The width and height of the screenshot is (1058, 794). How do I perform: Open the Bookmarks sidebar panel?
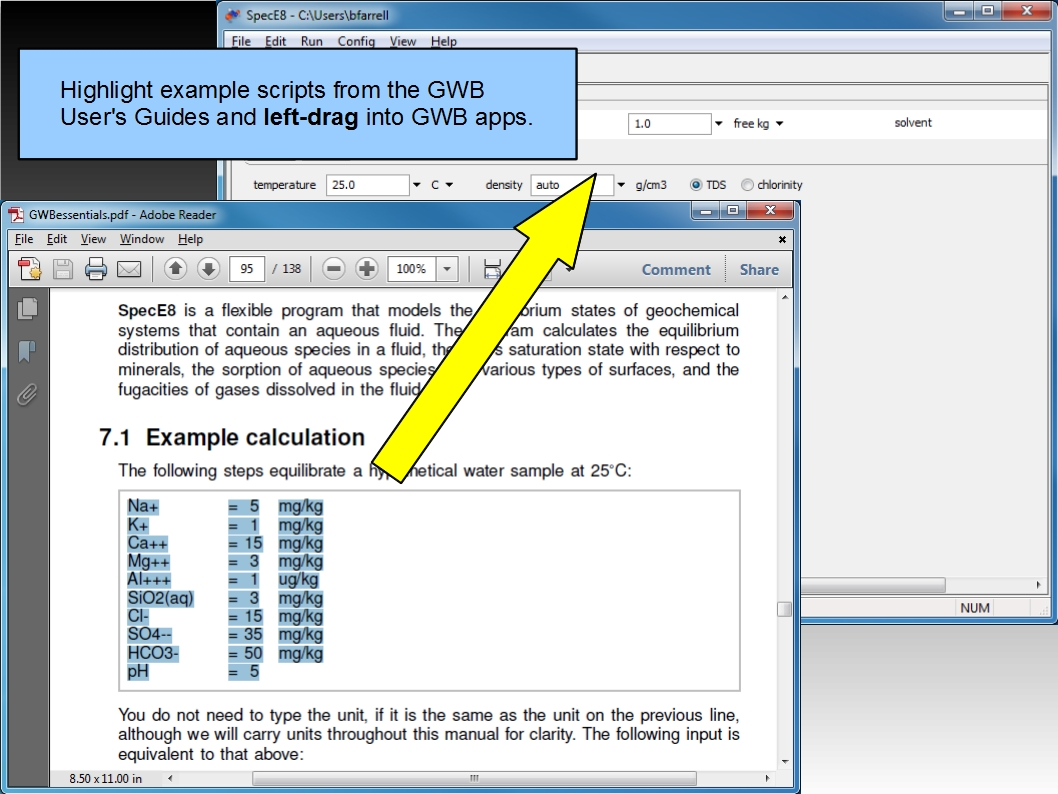pos(27,351)
